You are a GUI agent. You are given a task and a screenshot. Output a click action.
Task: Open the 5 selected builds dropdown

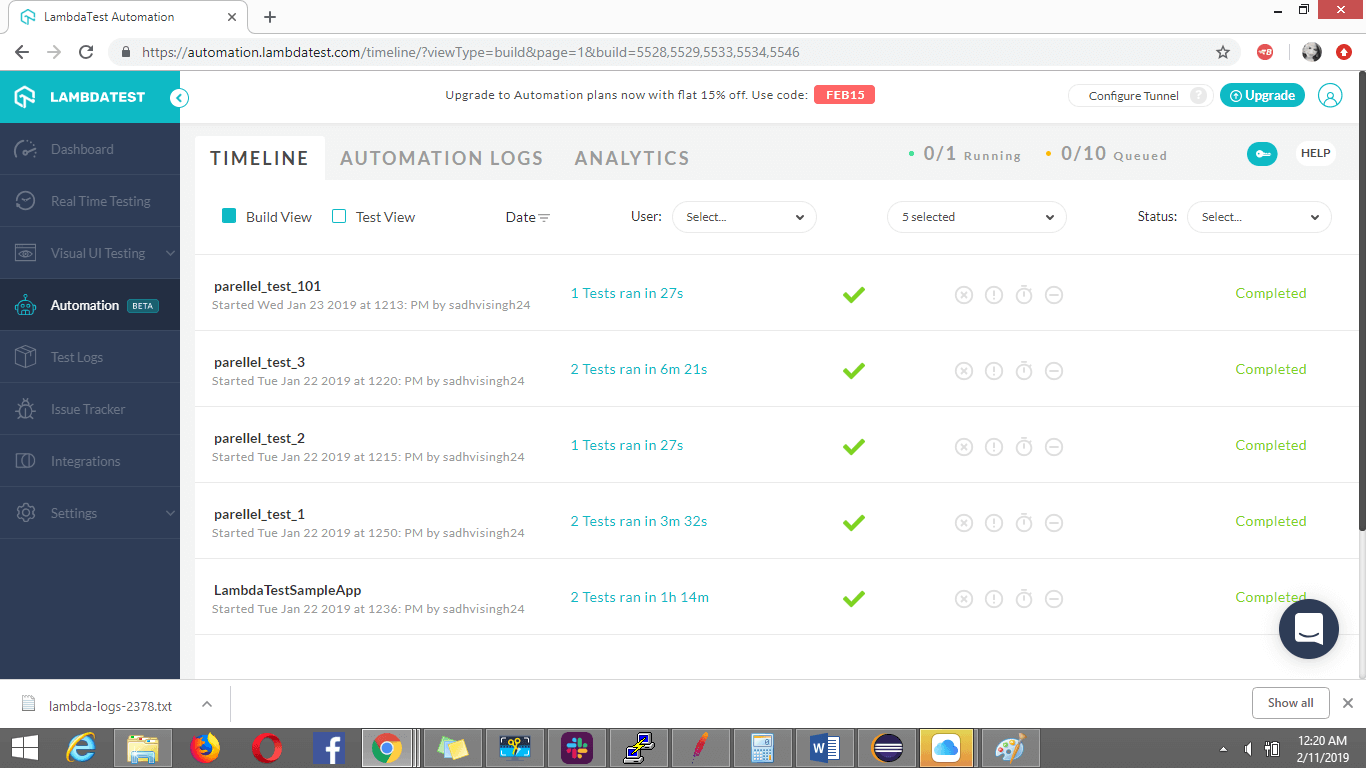tap(976, 217)
